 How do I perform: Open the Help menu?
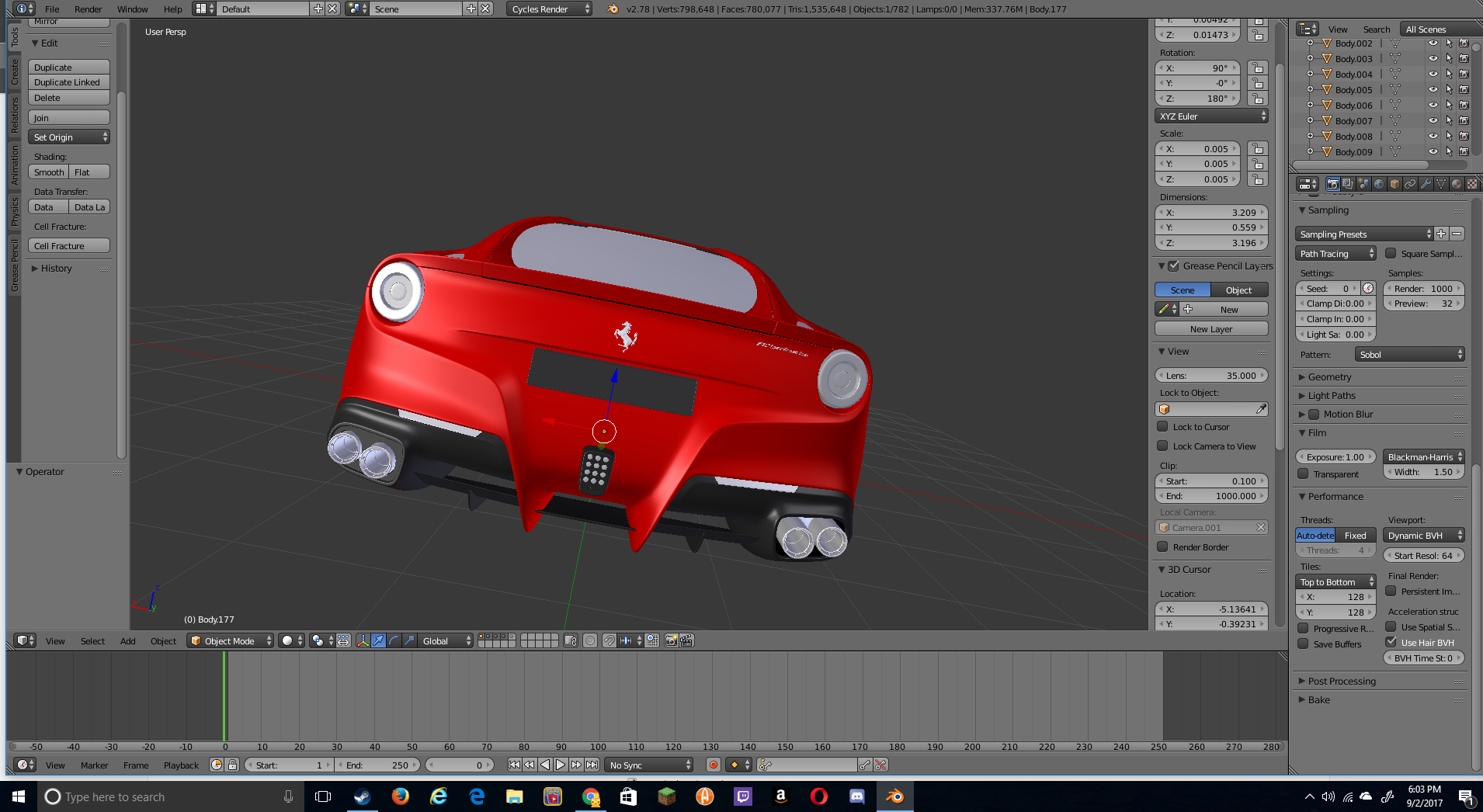(173, 9)
